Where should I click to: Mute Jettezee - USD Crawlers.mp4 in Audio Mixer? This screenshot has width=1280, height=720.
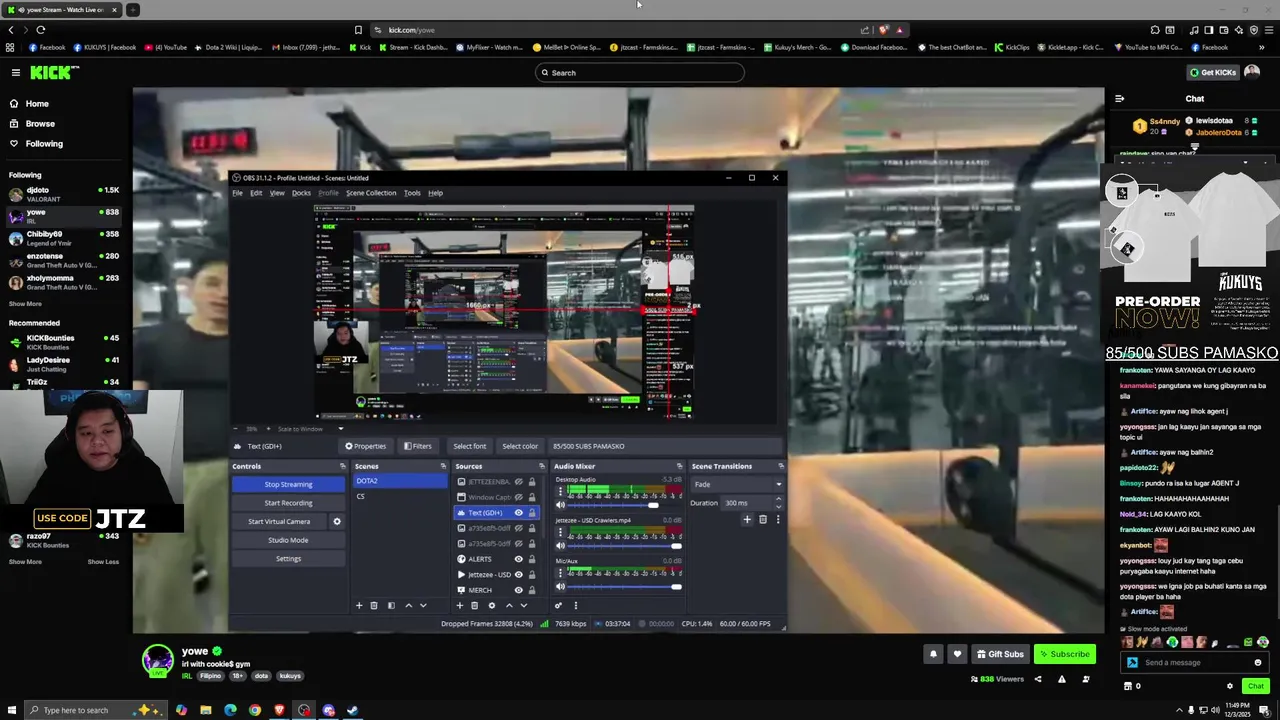pos(560,546)
